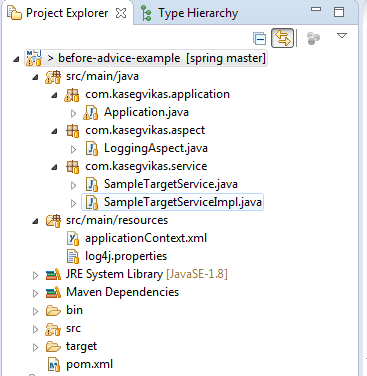This screenshot has height=376, width=367.
Task: Select the SampleTargetServiceImpl.java label
Action: (x=183, y=202)
